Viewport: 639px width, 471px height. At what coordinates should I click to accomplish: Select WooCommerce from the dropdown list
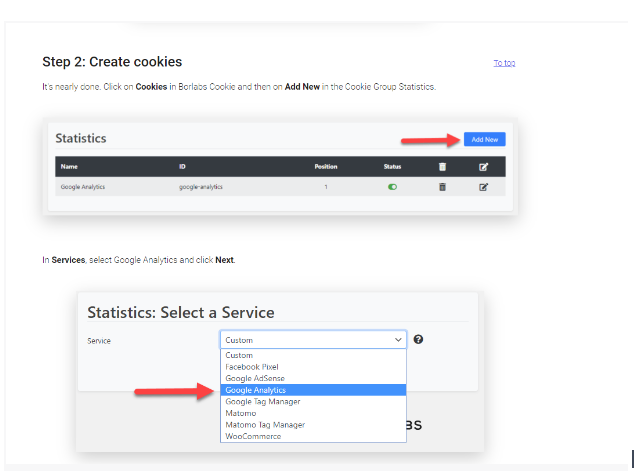coord(313,436)
